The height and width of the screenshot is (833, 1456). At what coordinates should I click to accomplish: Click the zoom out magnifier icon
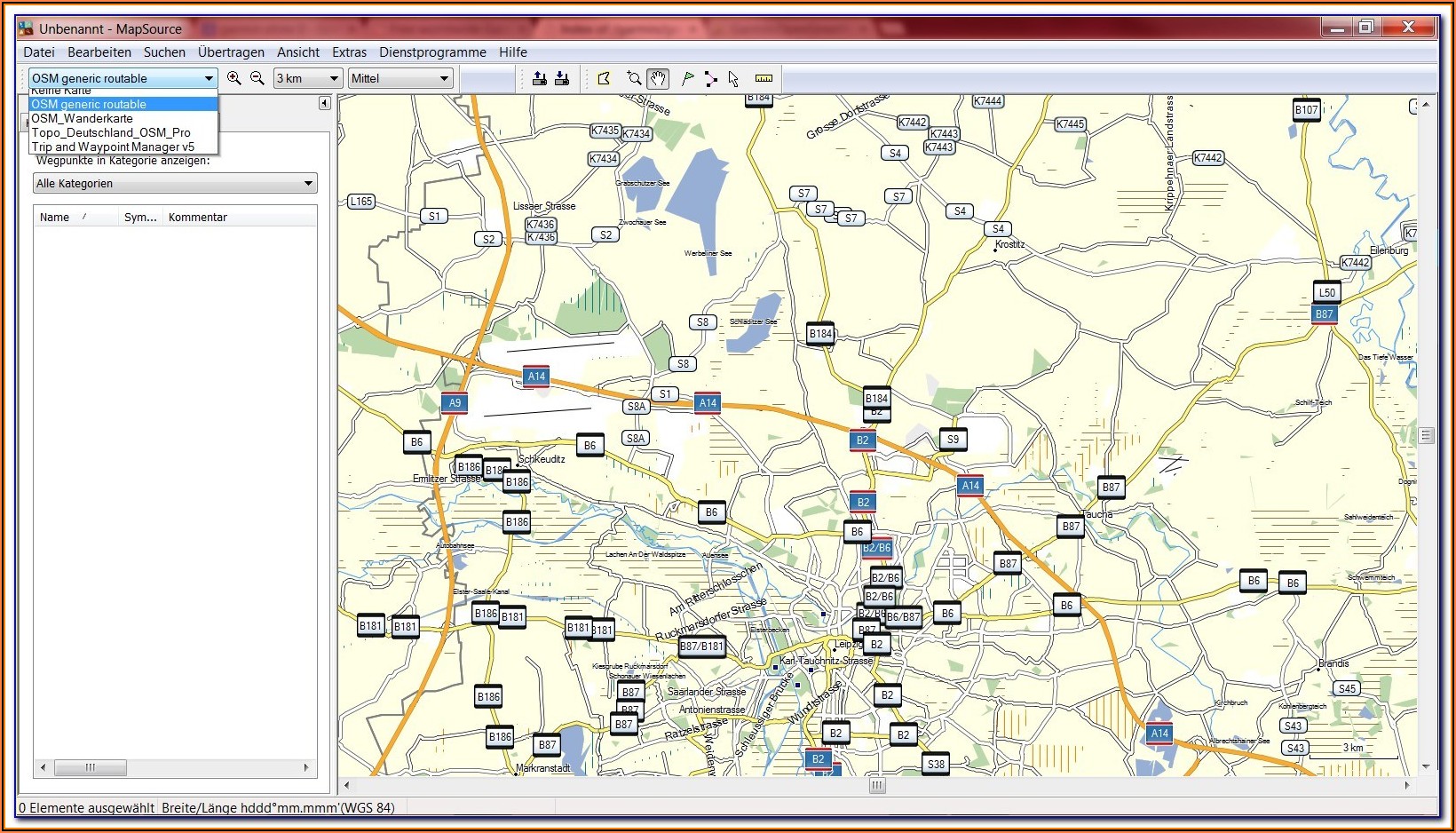(257, 78)
